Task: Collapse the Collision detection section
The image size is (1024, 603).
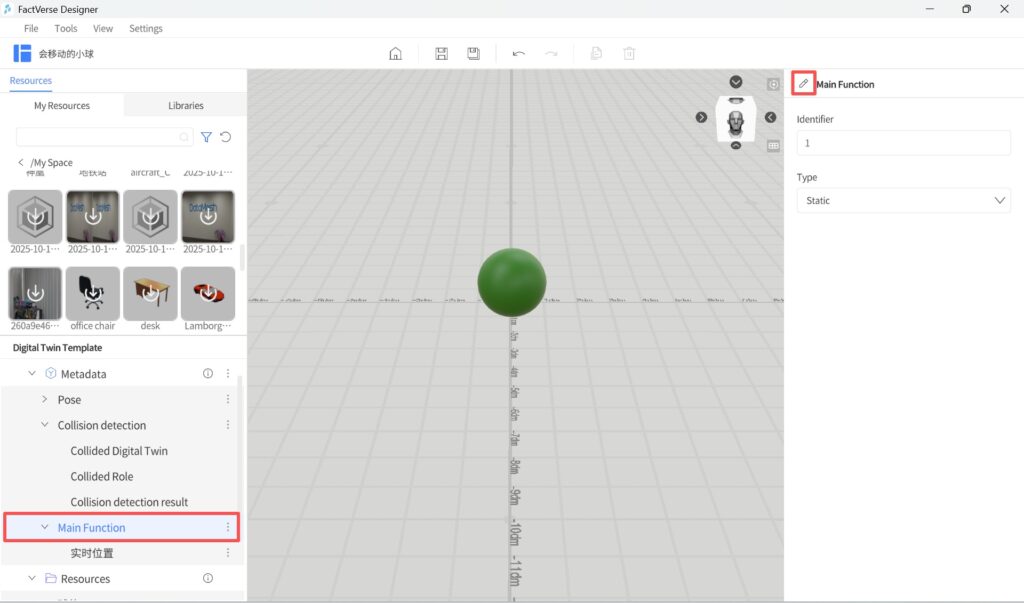Action: [x=44, y=424]
